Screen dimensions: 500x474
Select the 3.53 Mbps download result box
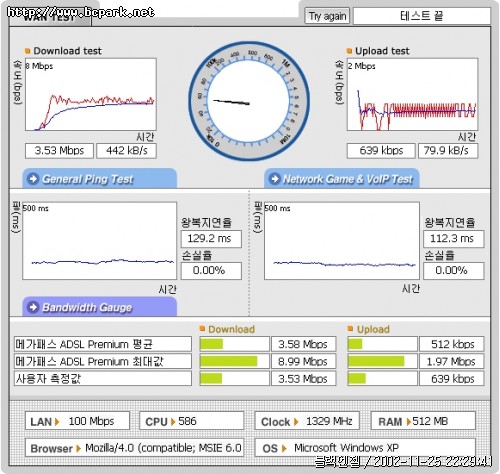tap(59, 151)
